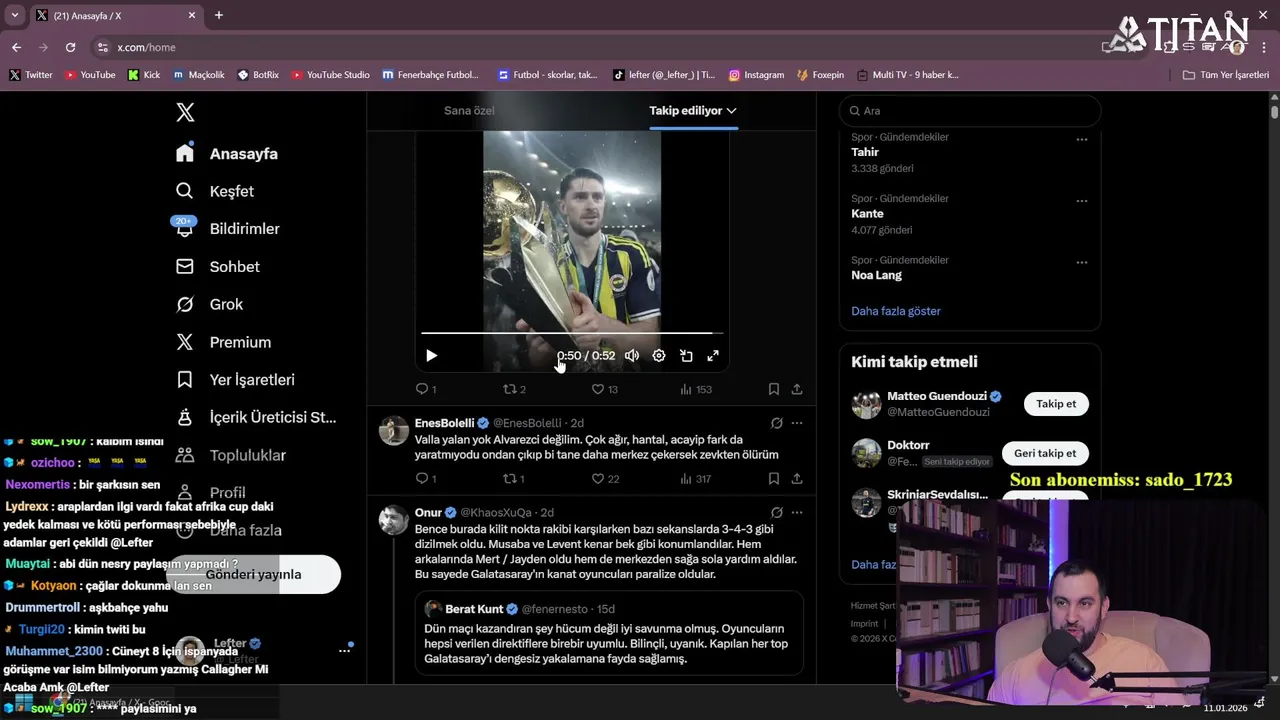Open more options on EnesBolelli post
1280x720 pixels.
tap(797, 423)
